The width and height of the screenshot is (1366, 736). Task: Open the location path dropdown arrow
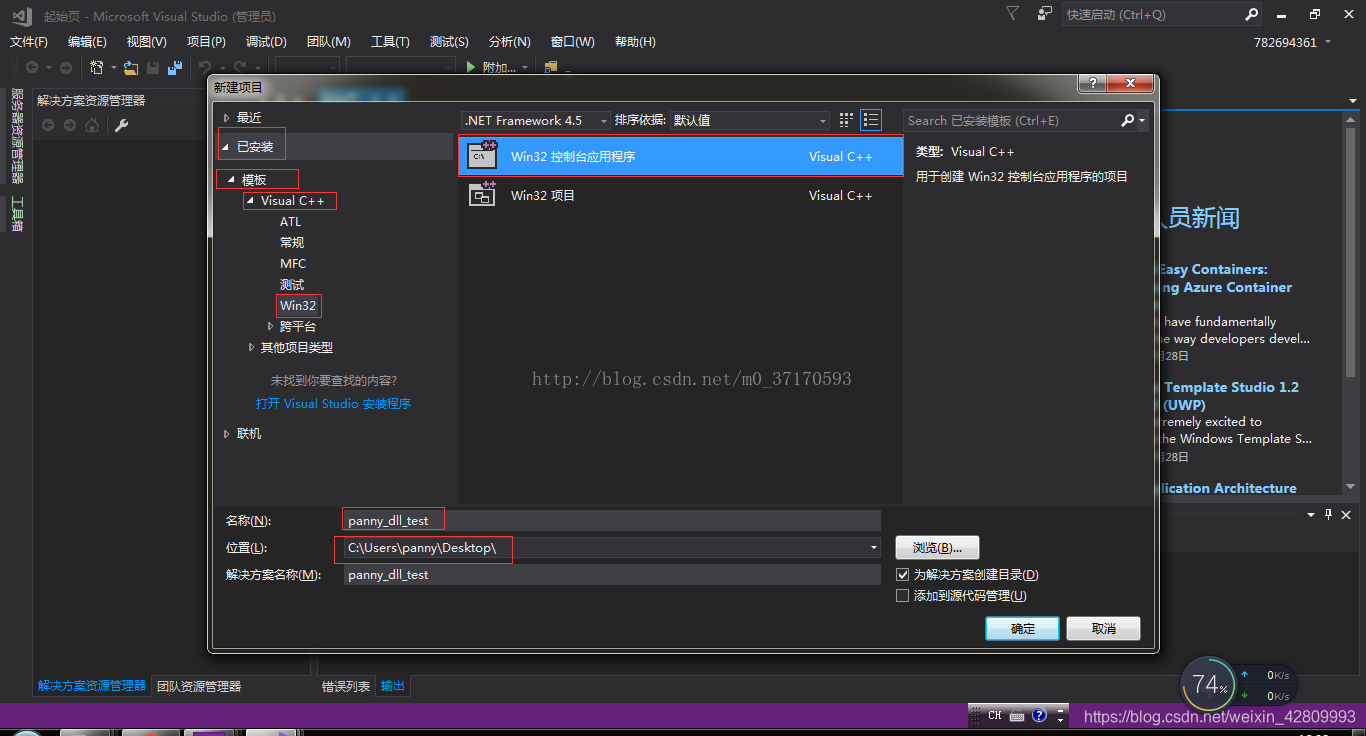tap(874, 548)
